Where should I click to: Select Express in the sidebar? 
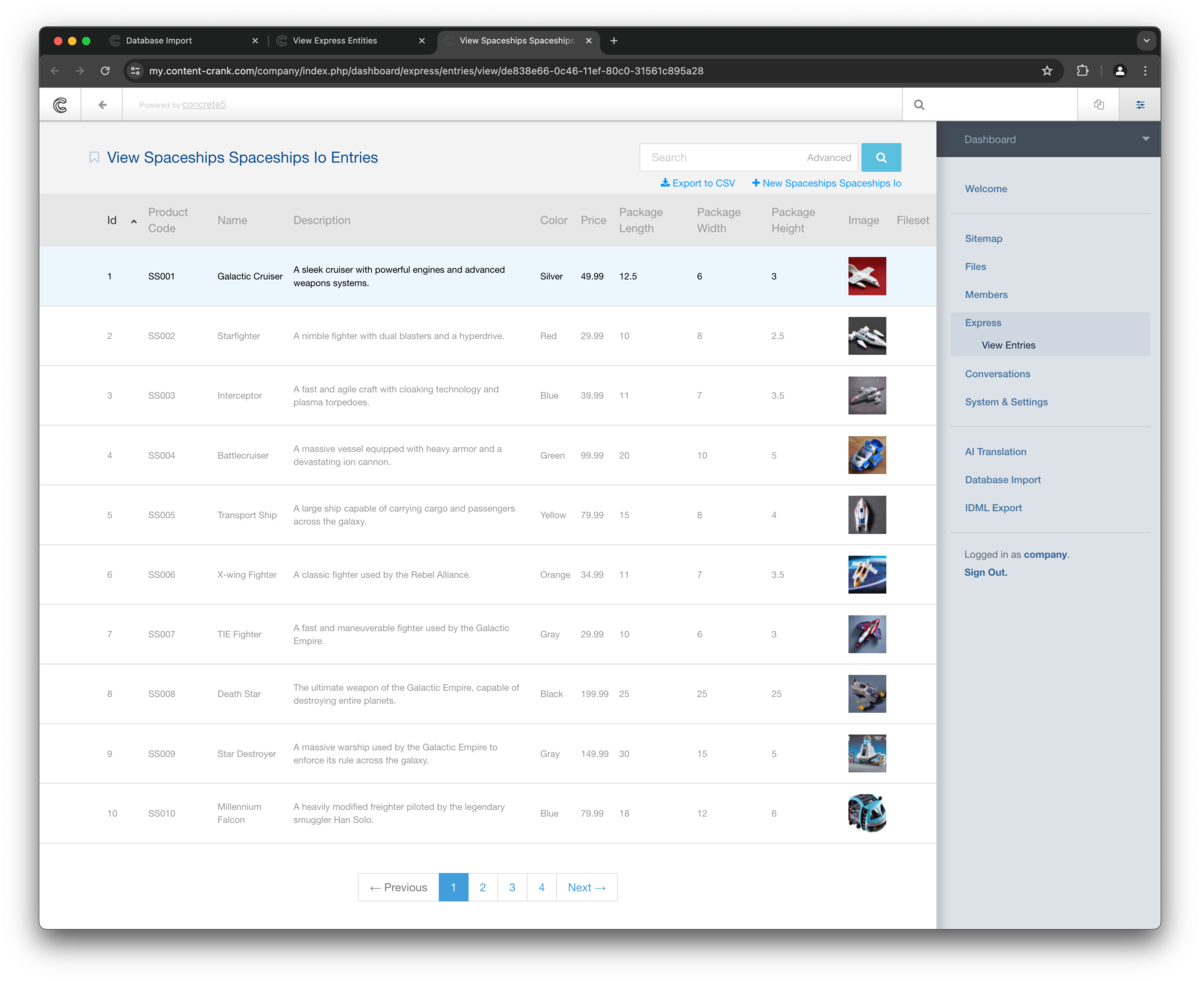pyautogui.click(x=983, y=322)
